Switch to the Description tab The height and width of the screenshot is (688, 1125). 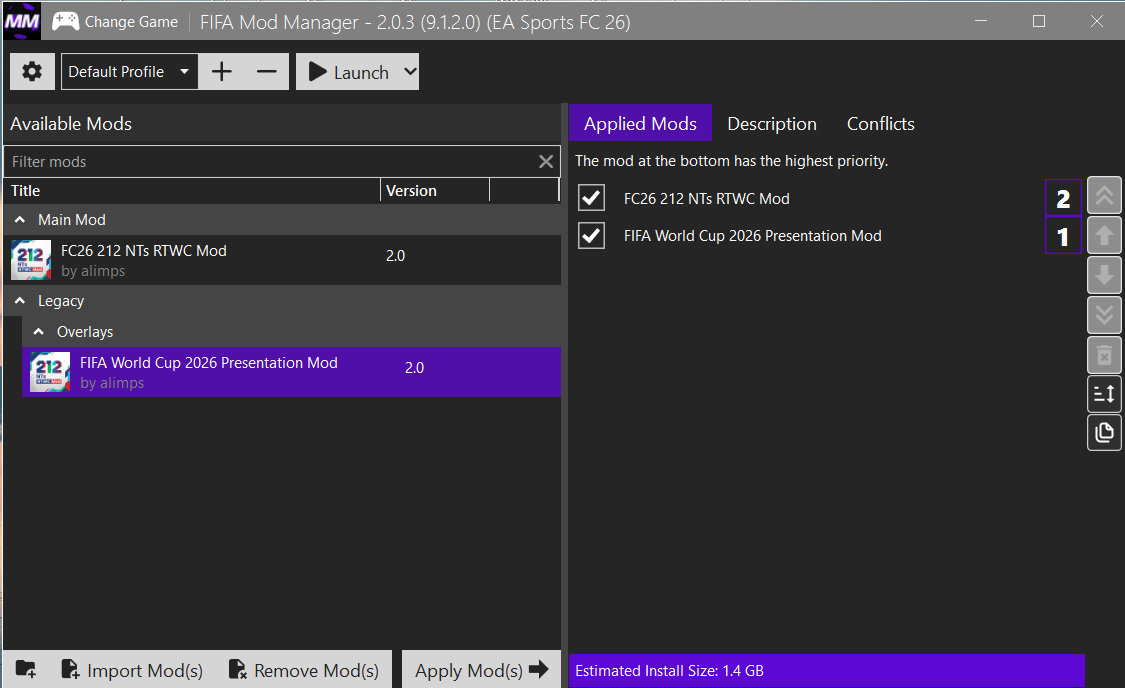pos(772,123)
